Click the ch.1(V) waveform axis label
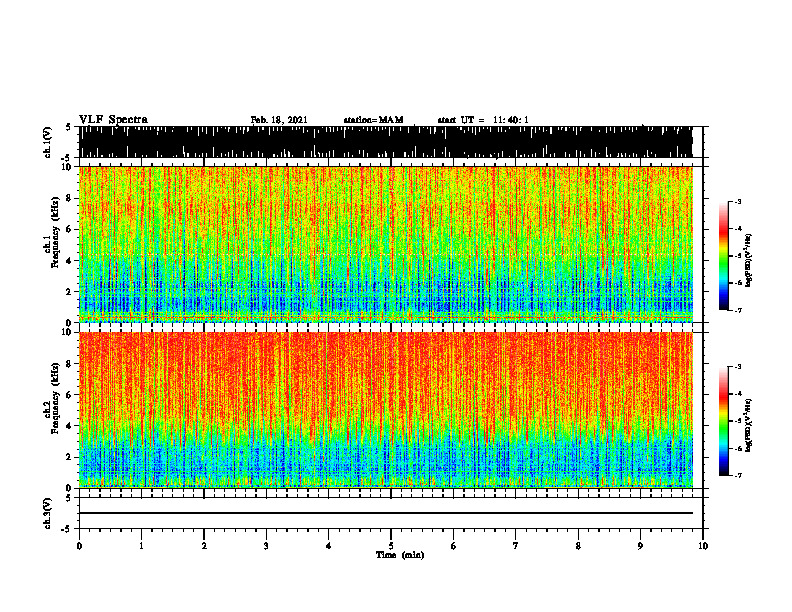Image resolution: width=792 pixels, height=612 pixels. point(48,142)
